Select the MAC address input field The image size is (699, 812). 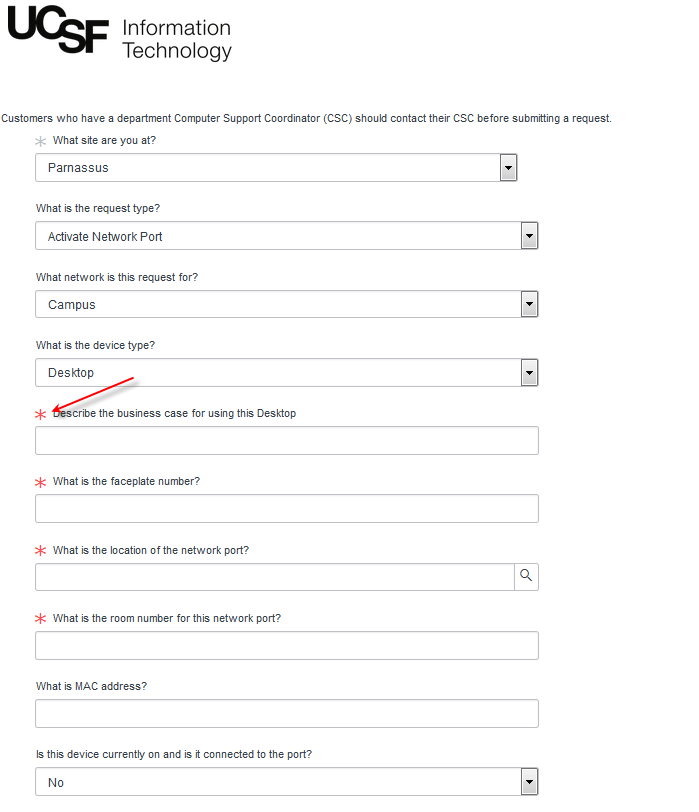click(x=286, y=713)
